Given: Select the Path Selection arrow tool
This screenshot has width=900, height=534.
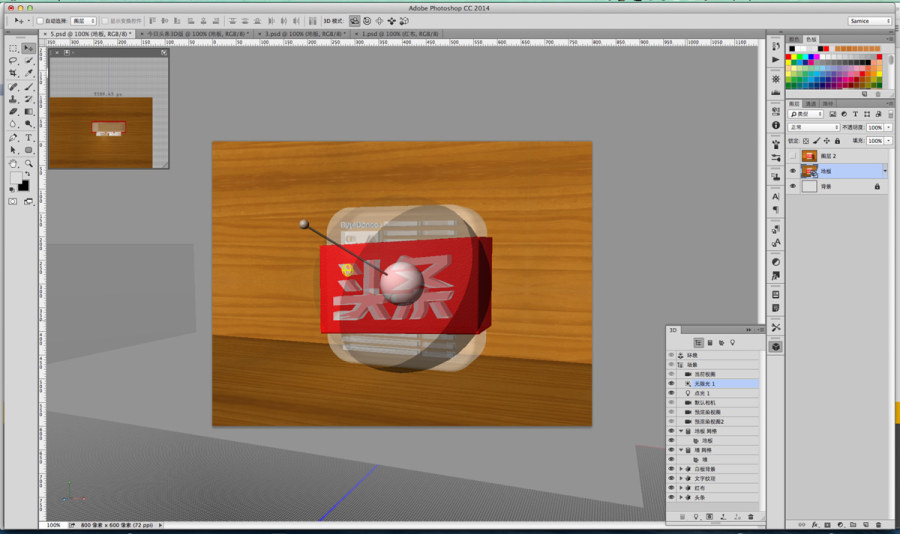Looking at the screenshot, I should 13,150.
